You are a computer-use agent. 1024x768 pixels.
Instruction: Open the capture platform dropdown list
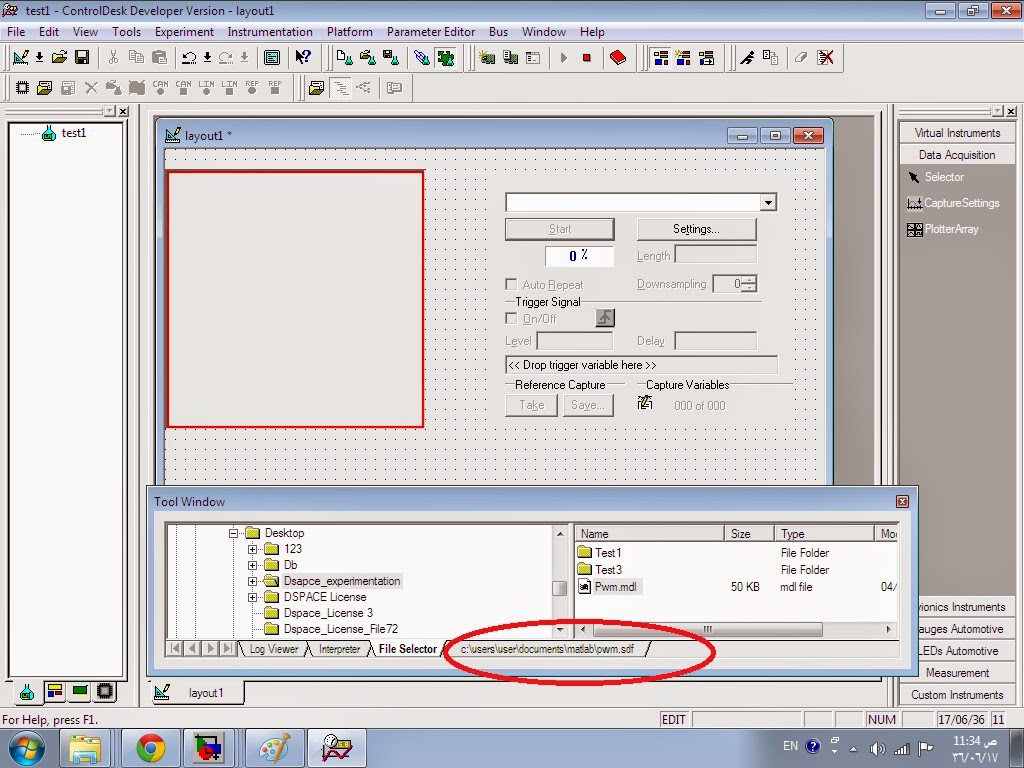[769, 202]
